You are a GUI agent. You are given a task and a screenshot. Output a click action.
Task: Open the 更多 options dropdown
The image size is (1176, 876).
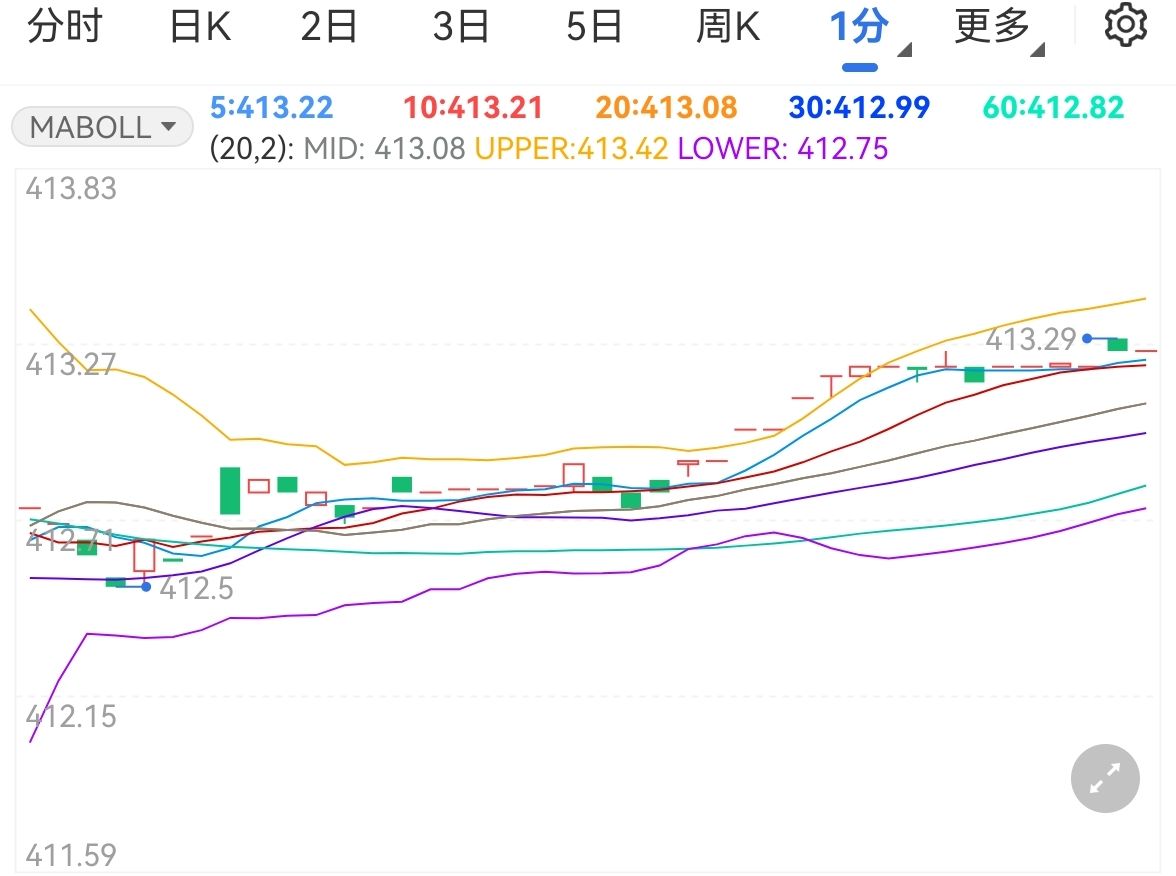pos(998,30)
